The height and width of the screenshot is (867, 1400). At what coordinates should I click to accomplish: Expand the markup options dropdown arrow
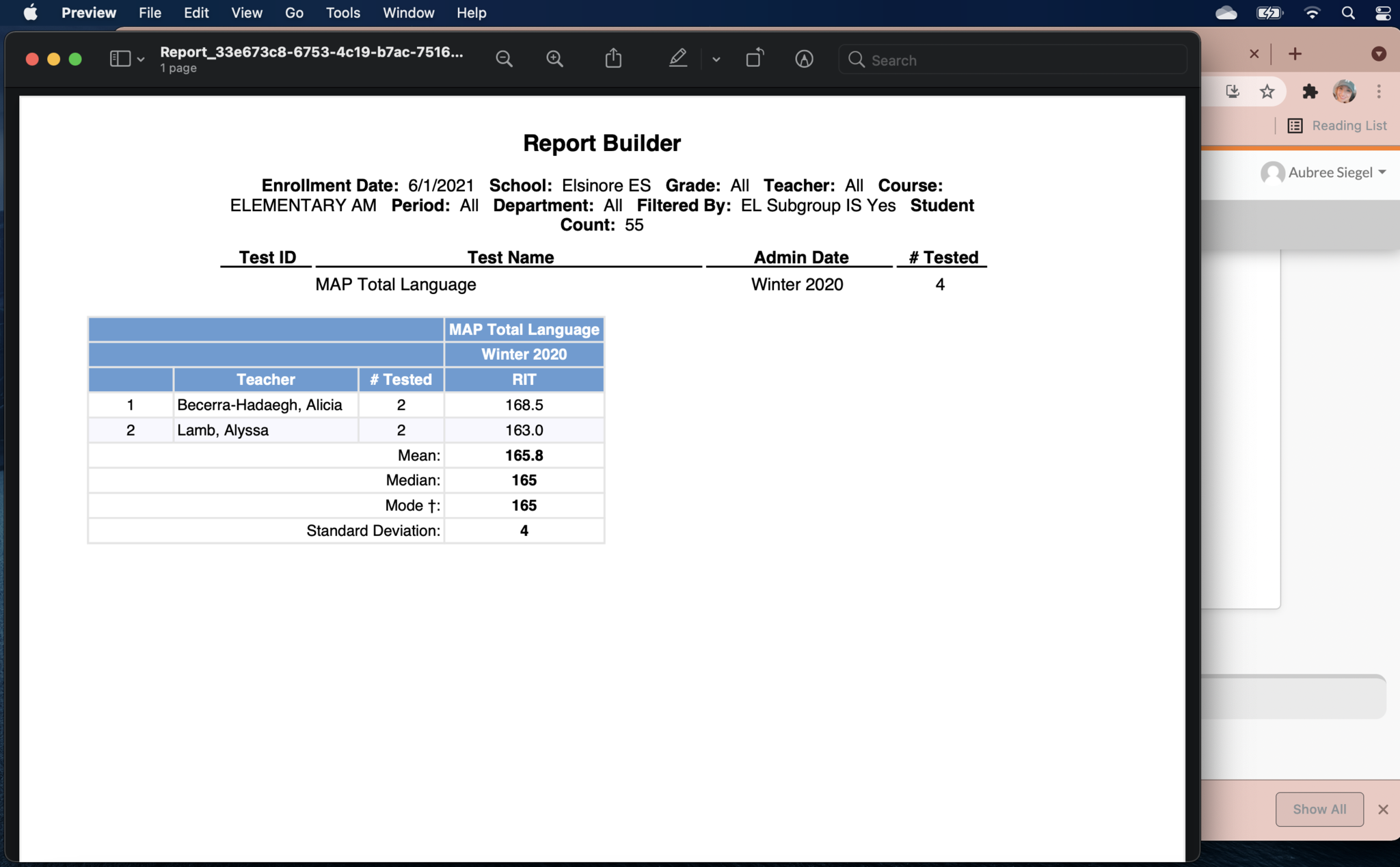point(716,60)
